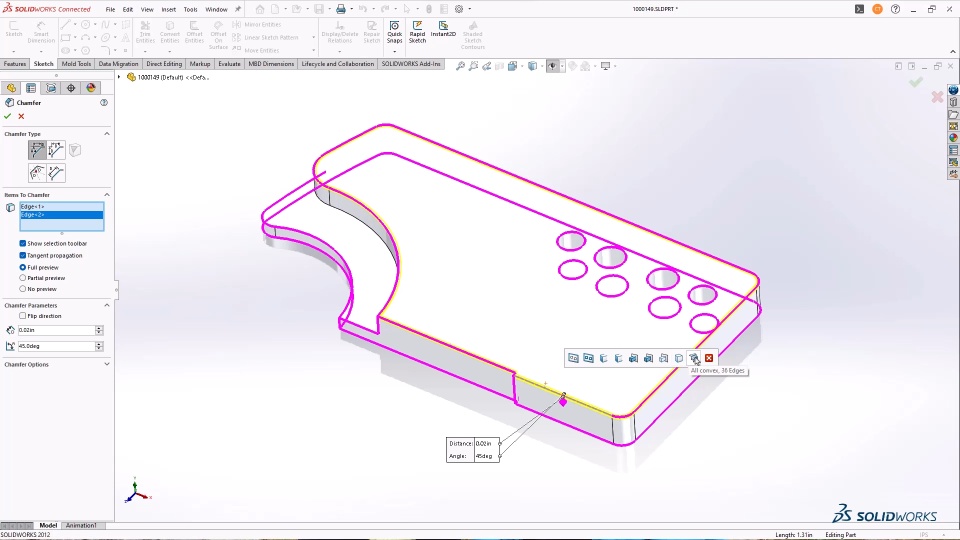Select Full preview radio button

pyautogui.click(x=23, y=268)
